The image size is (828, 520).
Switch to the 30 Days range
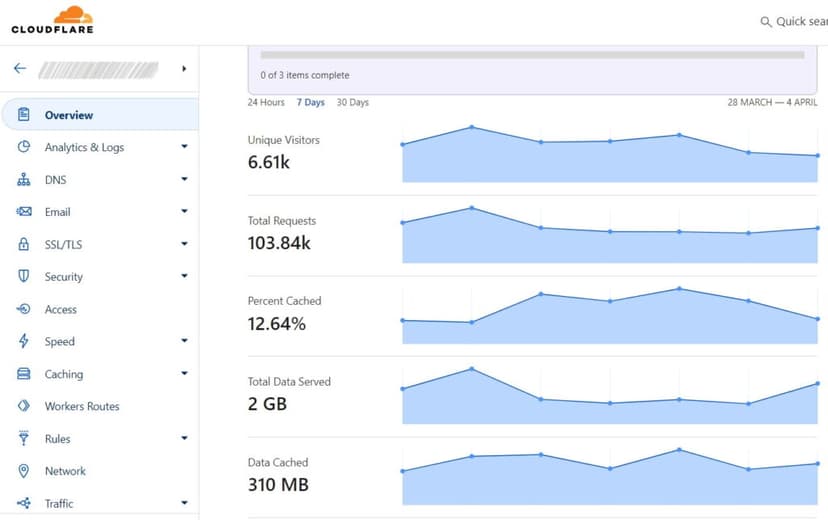352,103
